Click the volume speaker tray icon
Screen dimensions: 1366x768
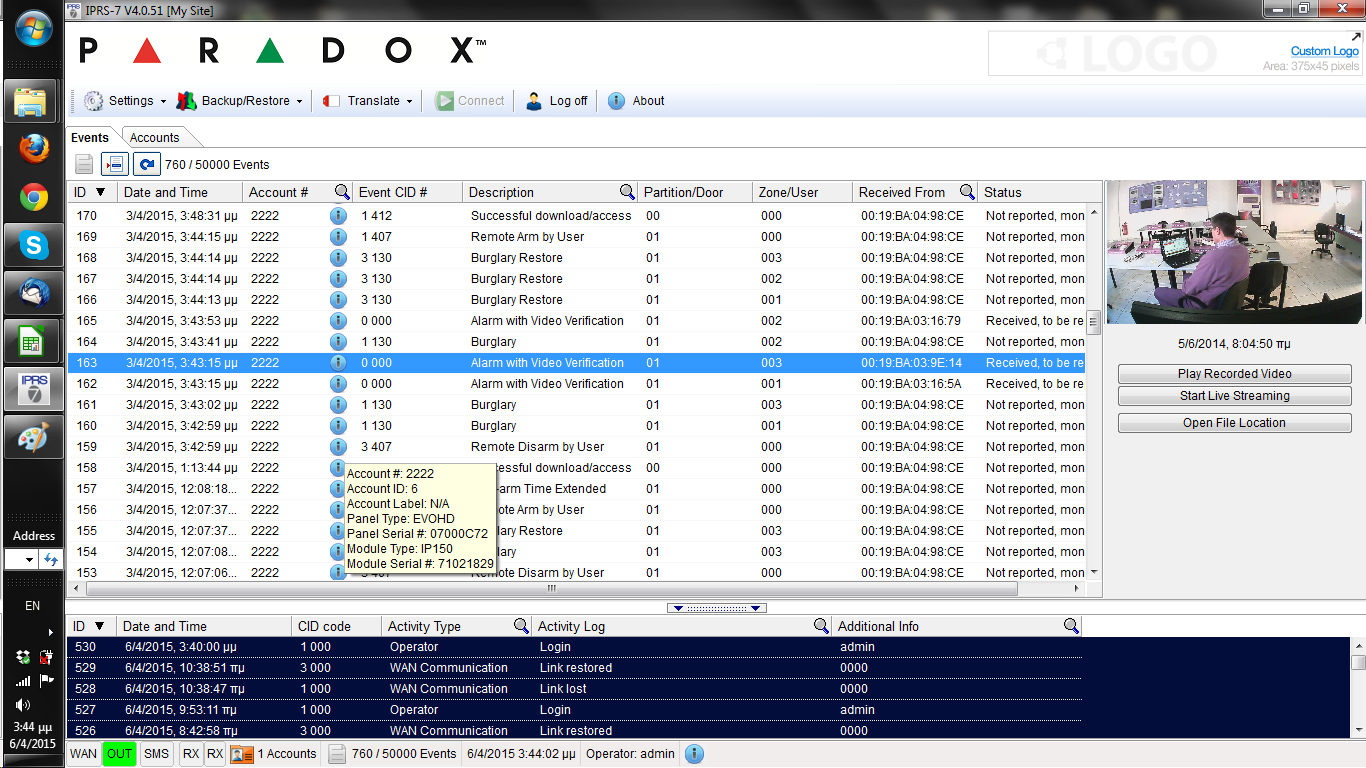click(x=23, y=705)
